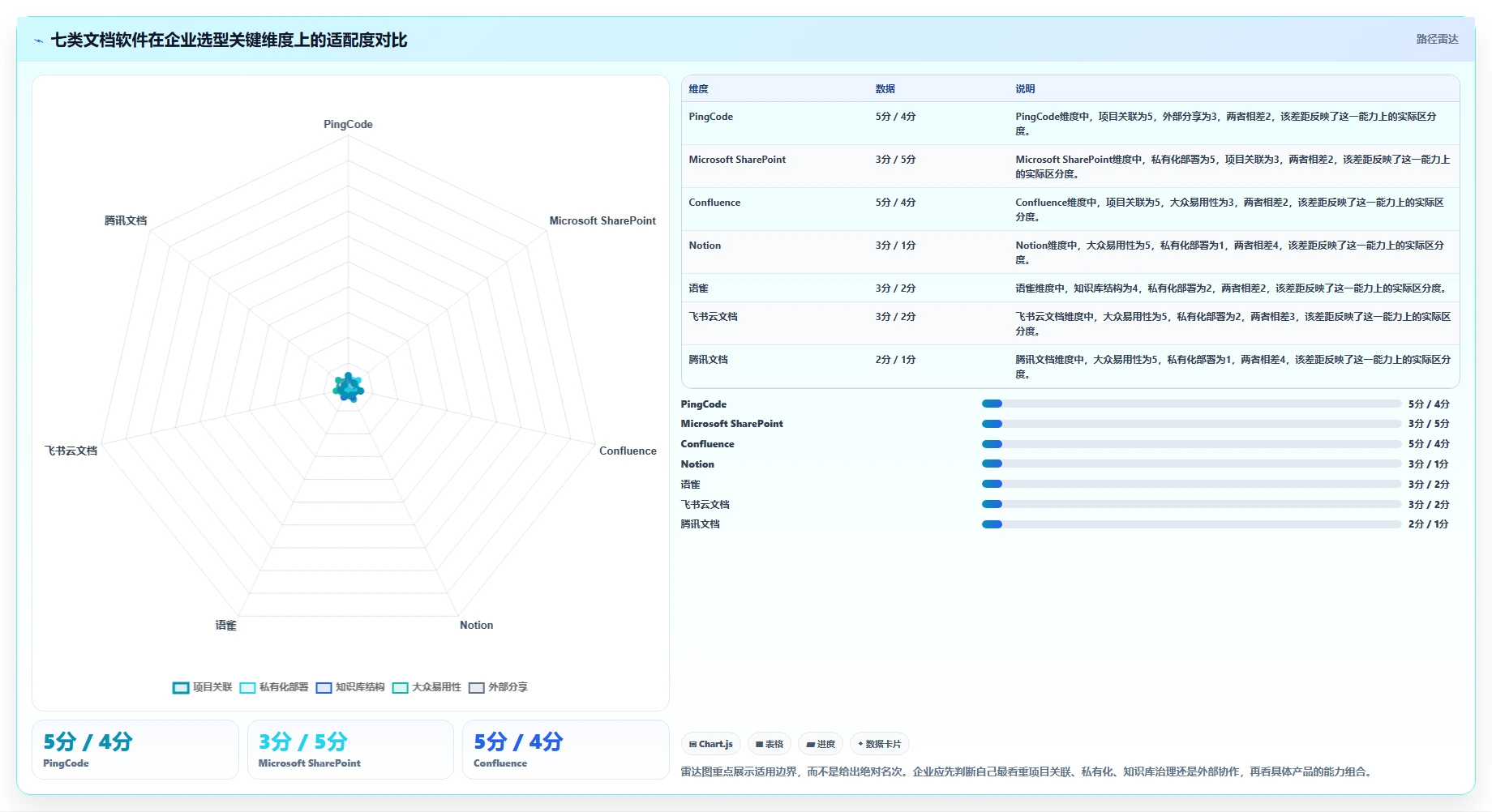Toggle the 私有化部署 legend dataset

tap(274, 687)
